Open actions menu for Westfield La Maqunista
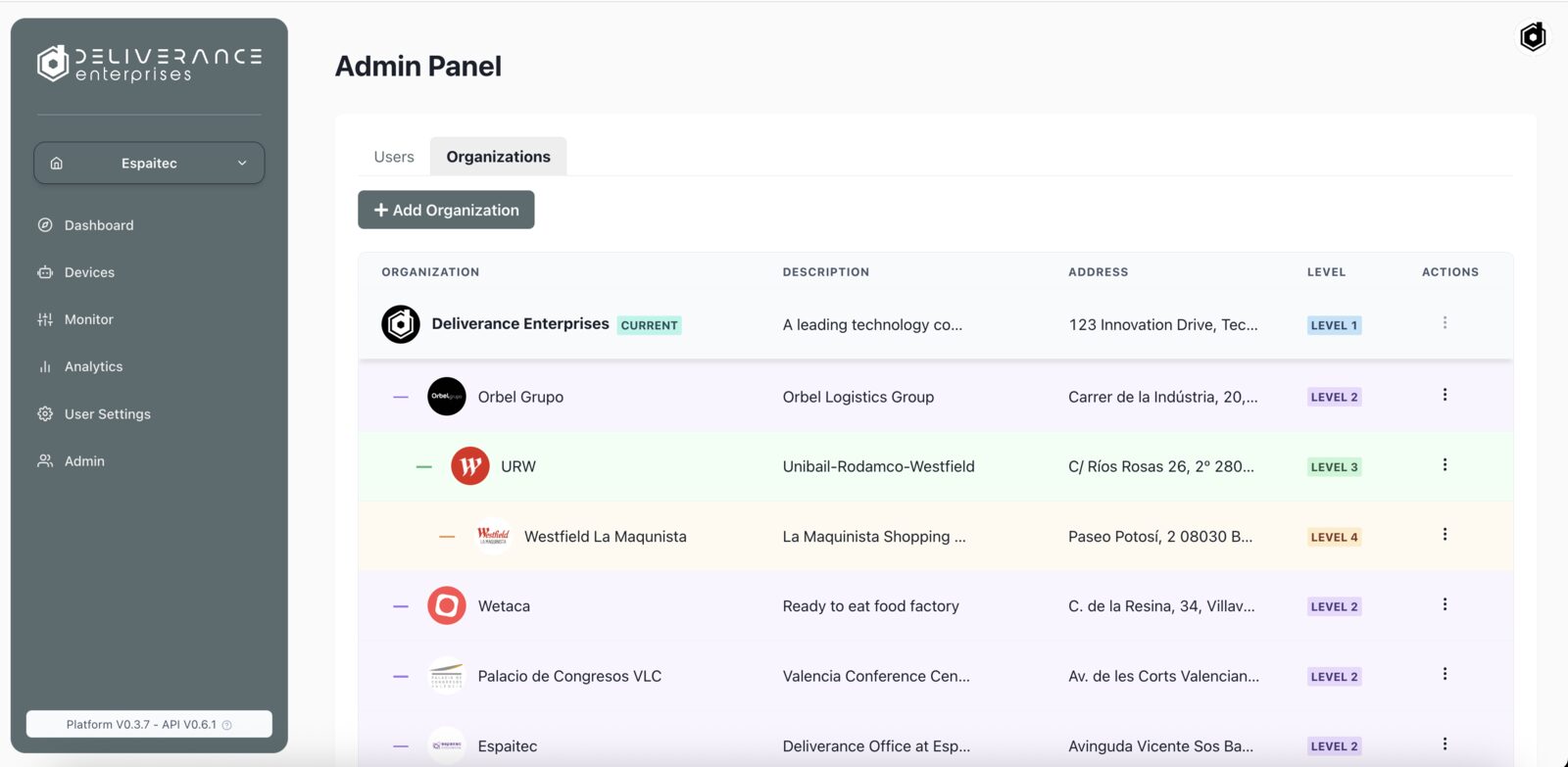This screenshot has height=767, width=1568. click(x=1445, y=534)
